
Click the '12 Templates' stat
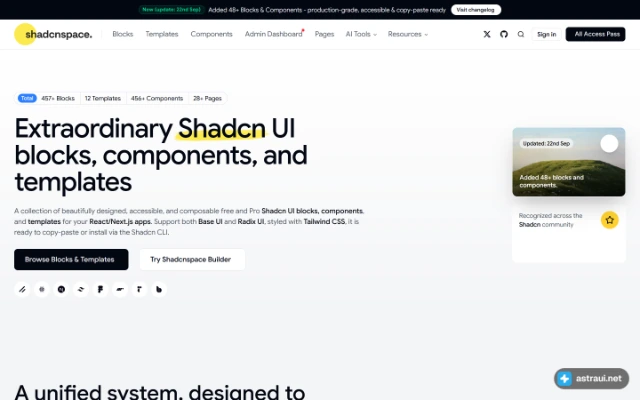tap(102, 98)
